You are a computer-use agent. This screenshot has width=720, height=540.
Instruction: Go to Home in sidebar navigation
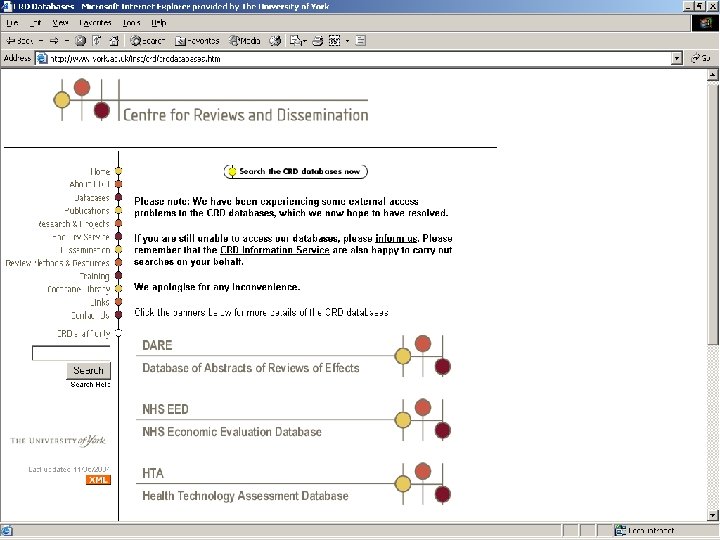[x=100, y=171]
